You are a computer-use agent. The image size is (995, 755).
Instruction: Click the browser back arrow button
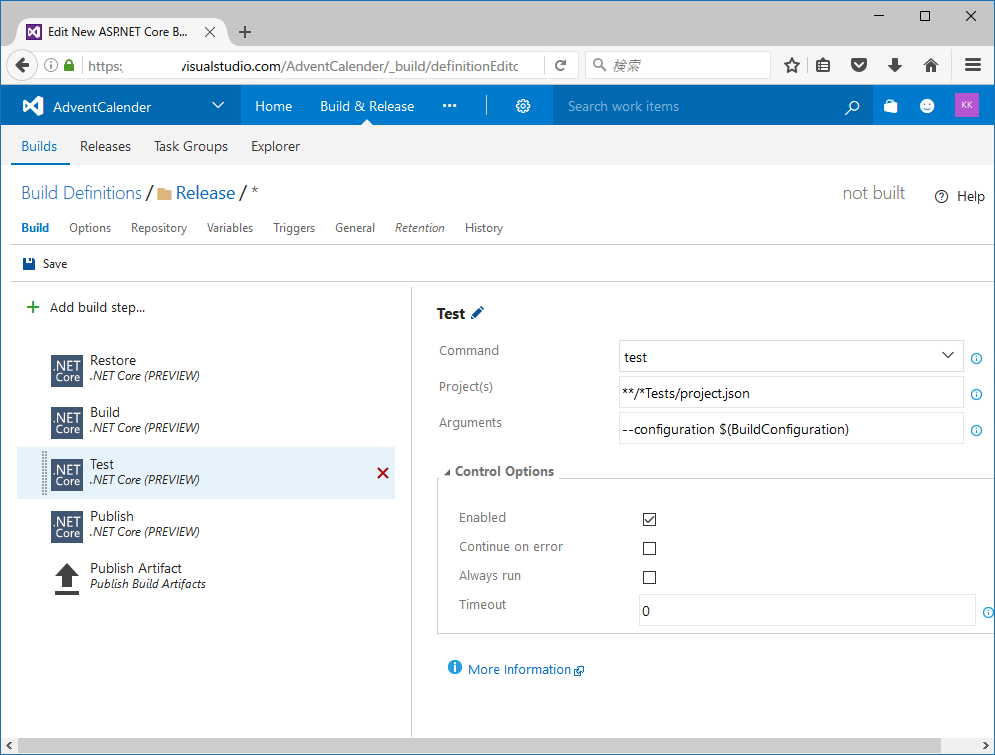pos(22,65)
